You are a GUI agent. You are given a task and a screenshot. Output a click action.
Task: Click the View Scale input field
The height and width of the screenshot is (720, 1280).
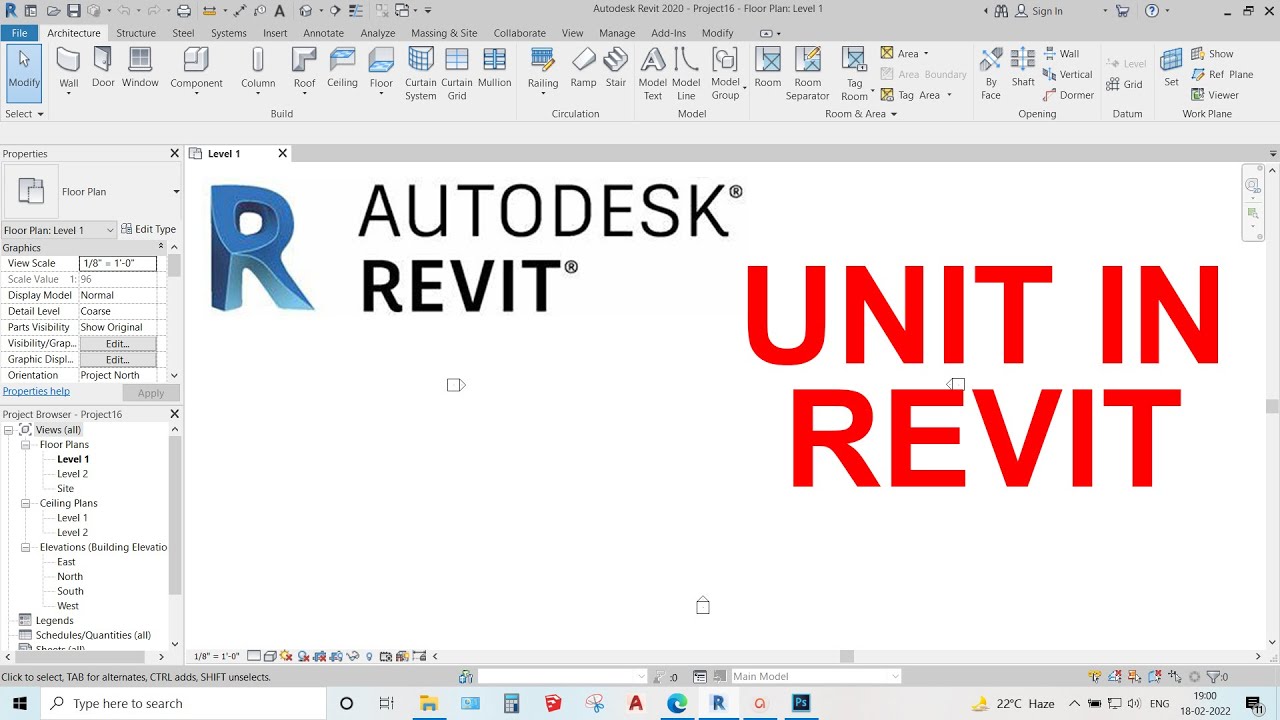[x=118, y=264]
